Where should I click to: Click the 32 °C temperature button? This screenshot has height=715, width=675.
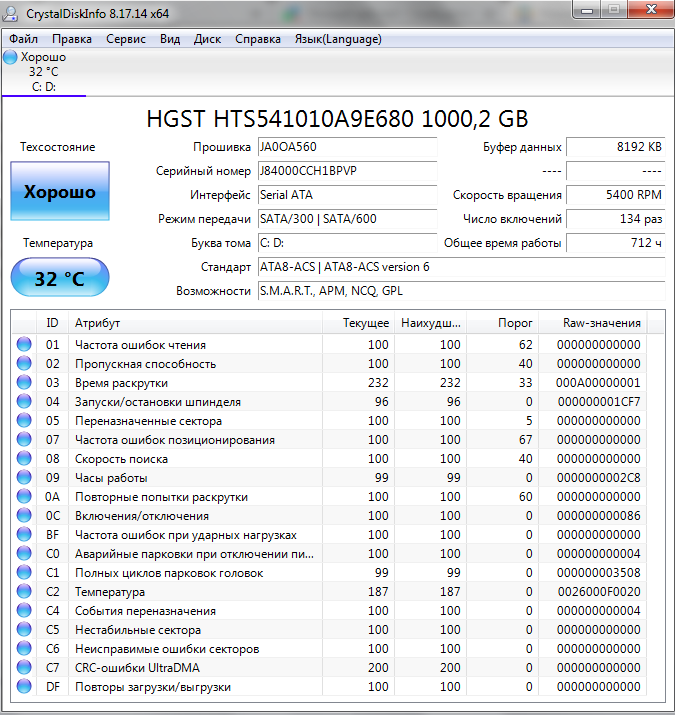coord(60,278)
